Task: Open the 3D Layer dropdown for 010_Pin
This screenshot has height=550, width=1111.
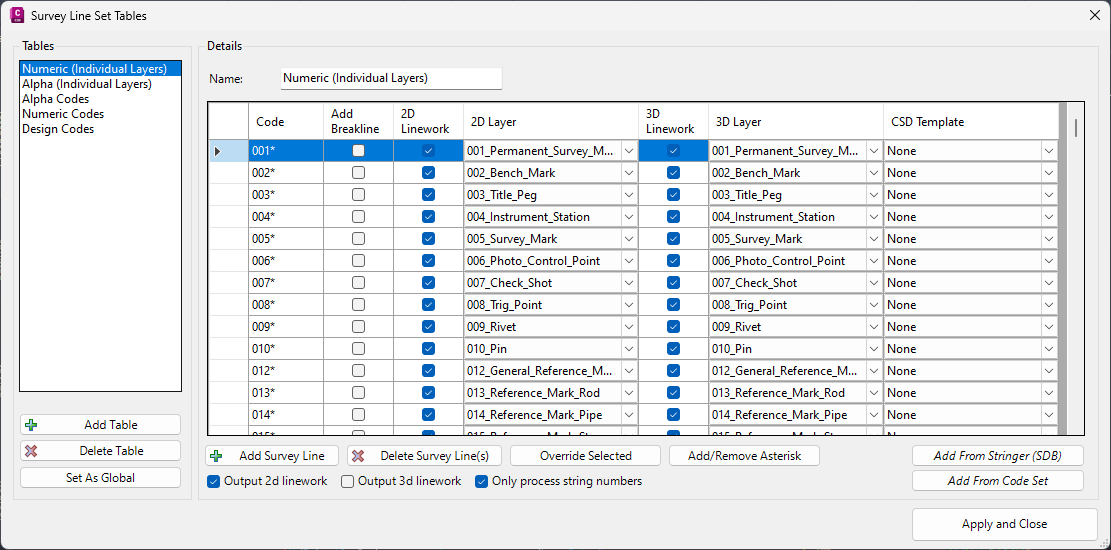Action: [x=874, y=349]
